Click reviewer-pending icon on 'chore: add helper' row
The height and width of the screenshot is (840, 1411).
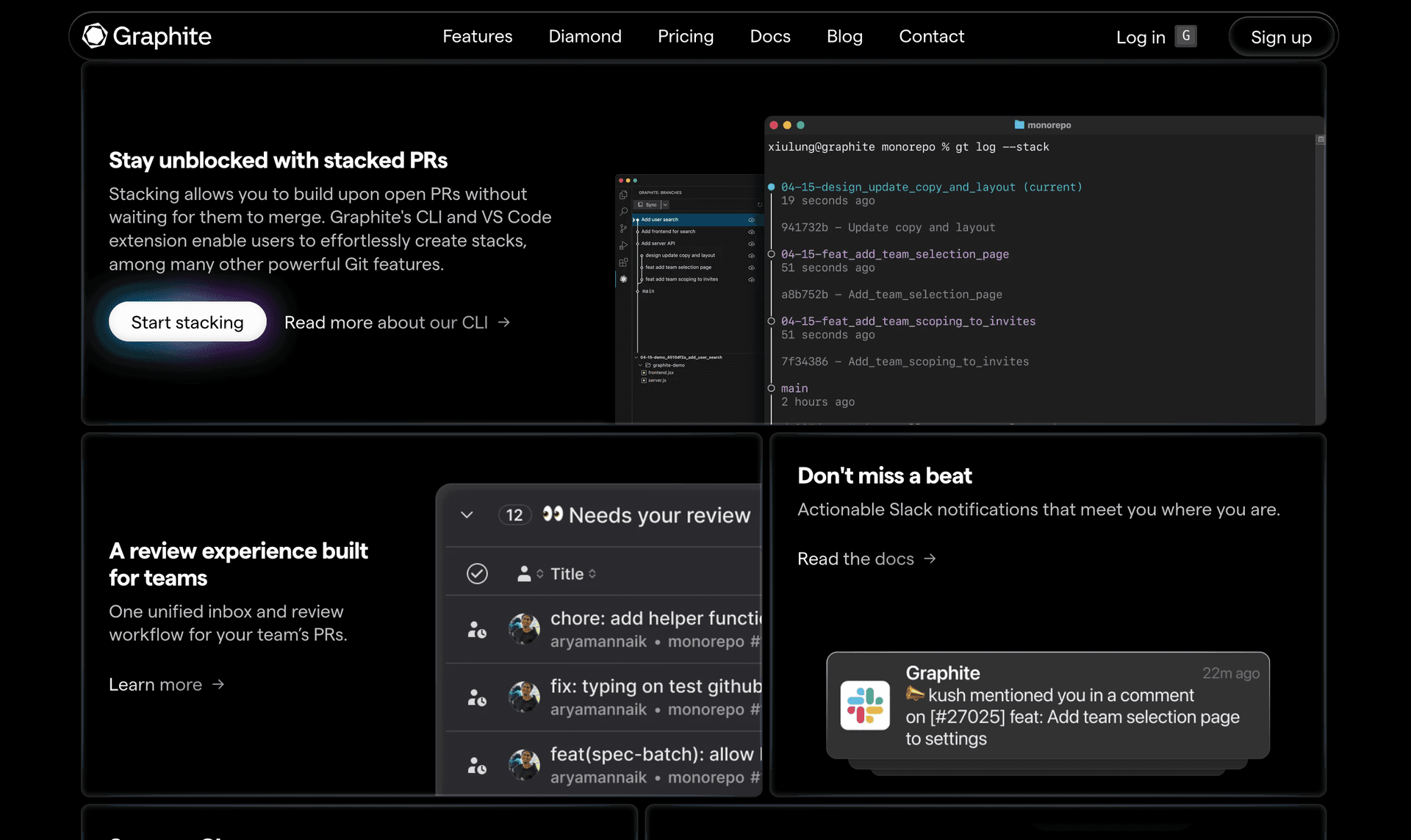(477, 630)
